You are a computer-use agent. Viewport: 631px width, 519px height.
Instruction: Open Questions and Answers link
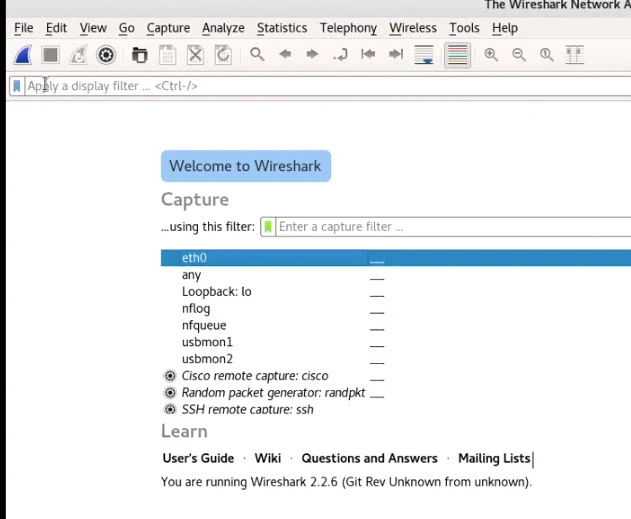pos(369,458)
